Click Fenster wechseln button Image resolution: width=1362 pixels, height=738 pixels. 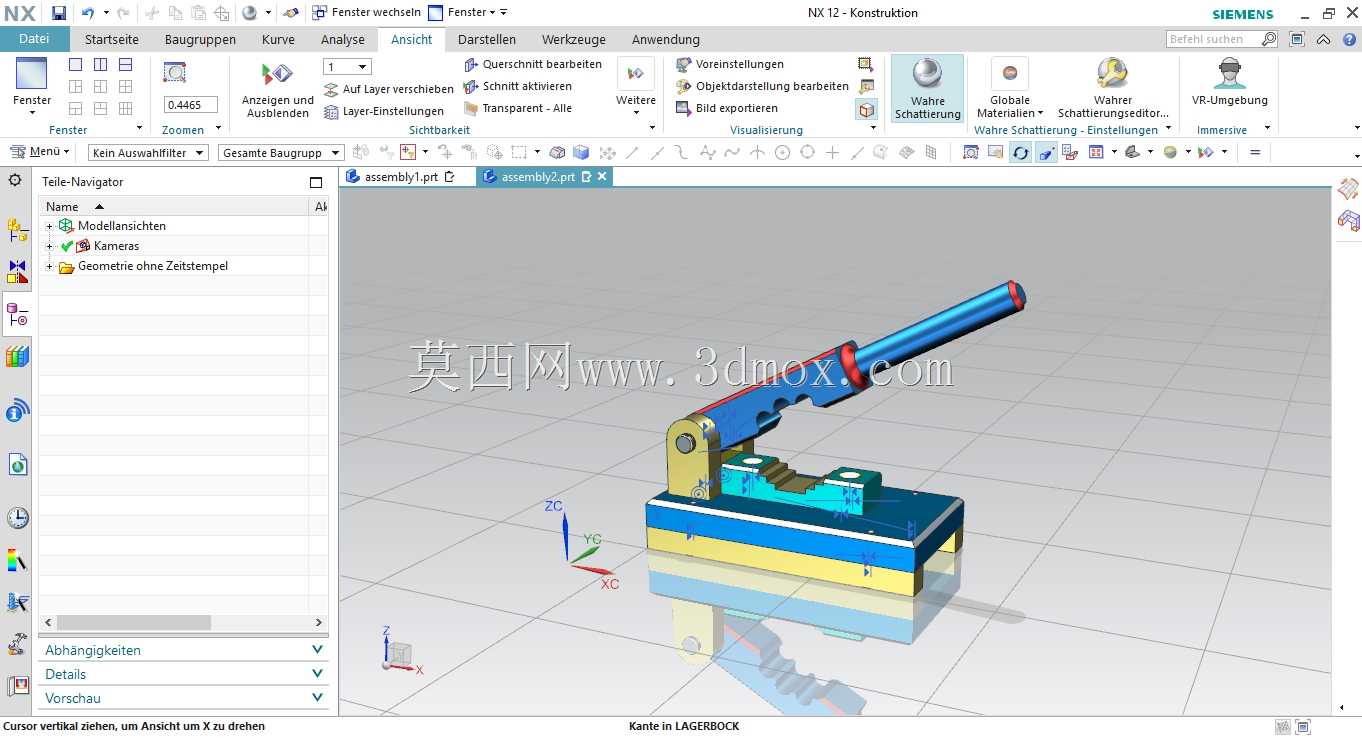tap(366, 12)
